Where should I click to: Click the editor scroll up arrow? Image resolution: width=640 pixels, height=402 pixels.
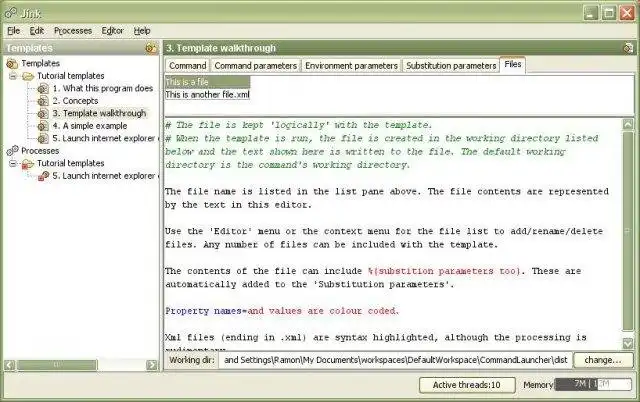628,124
